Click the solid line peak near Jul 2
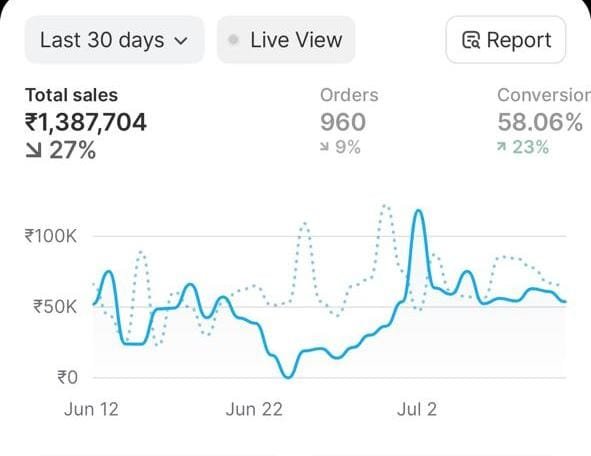591x456 pixels. tap(418, 211)
